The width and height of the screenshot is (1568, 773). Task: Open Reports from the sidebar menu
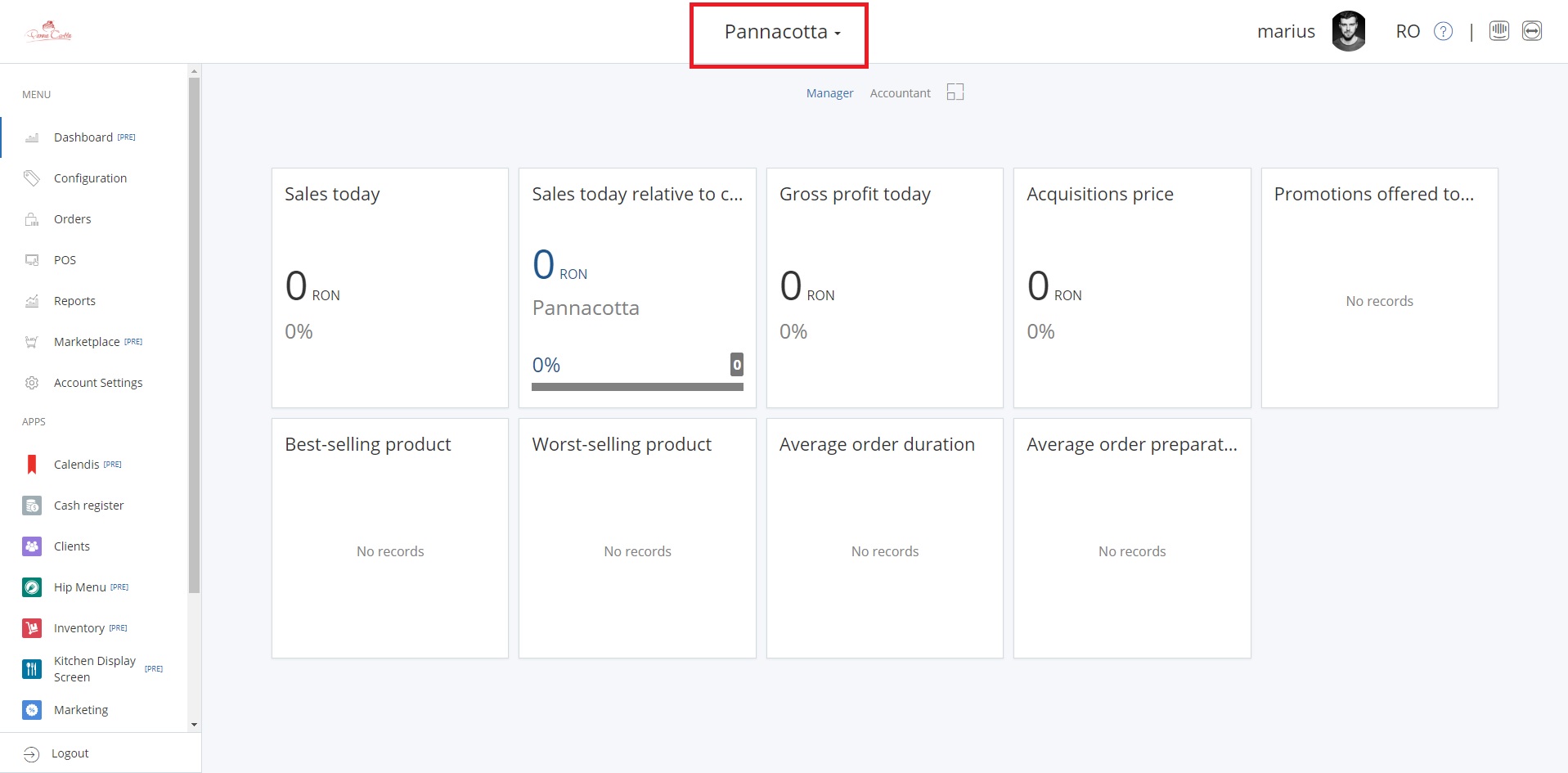point(74,301)
